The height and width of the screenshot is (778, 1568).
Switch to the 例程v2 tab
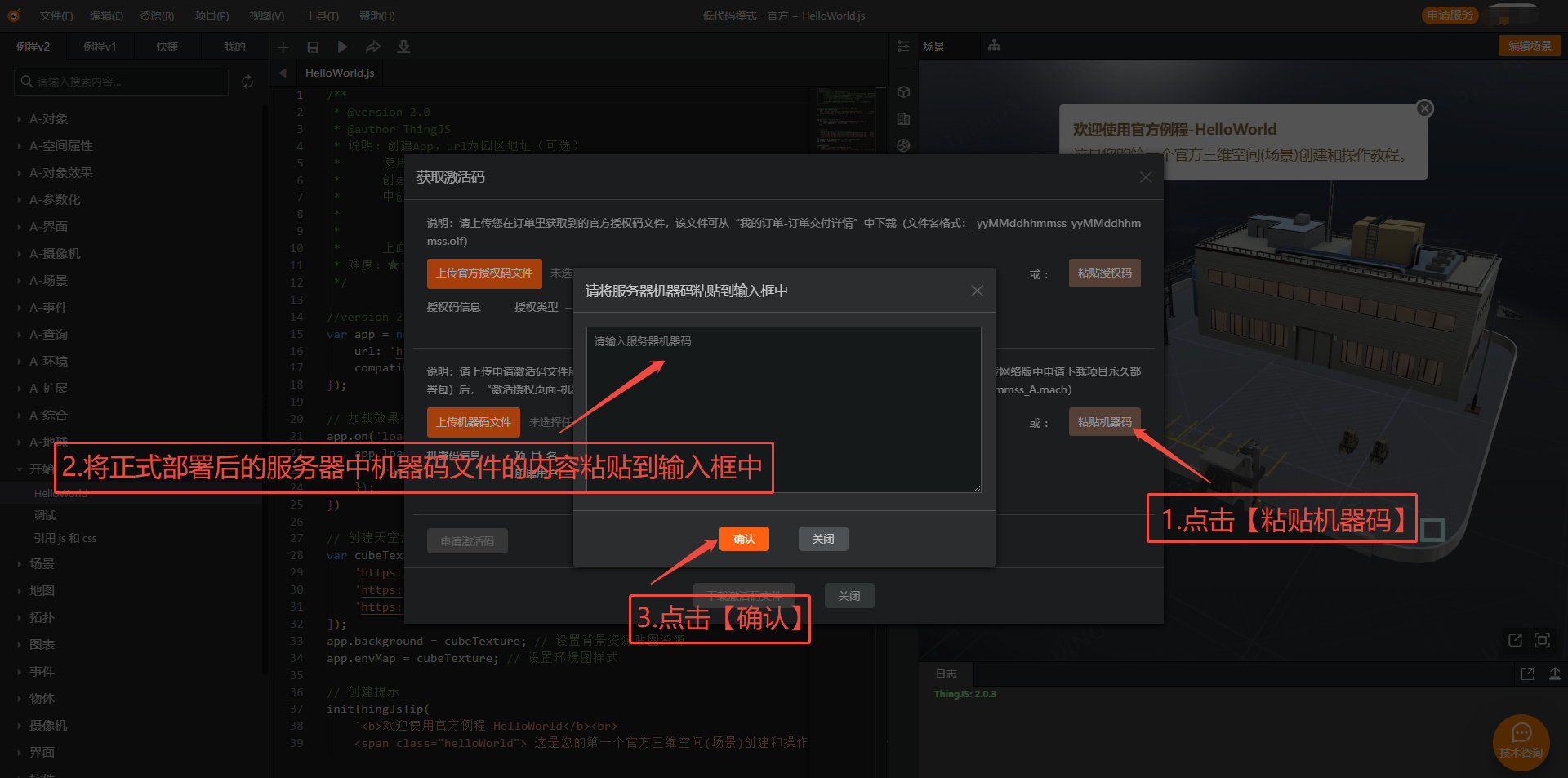tap(33, 47)
